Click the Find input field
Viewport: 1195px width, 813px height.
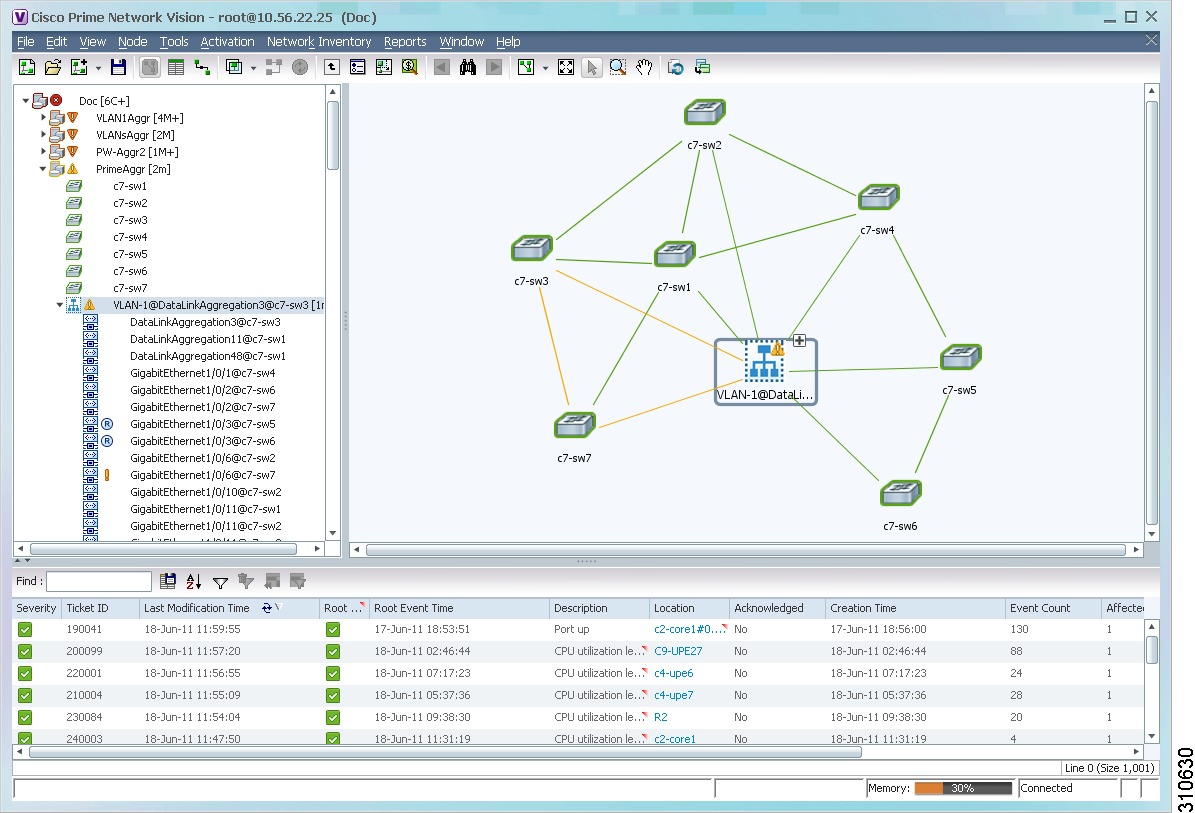[x=99, y=581]
